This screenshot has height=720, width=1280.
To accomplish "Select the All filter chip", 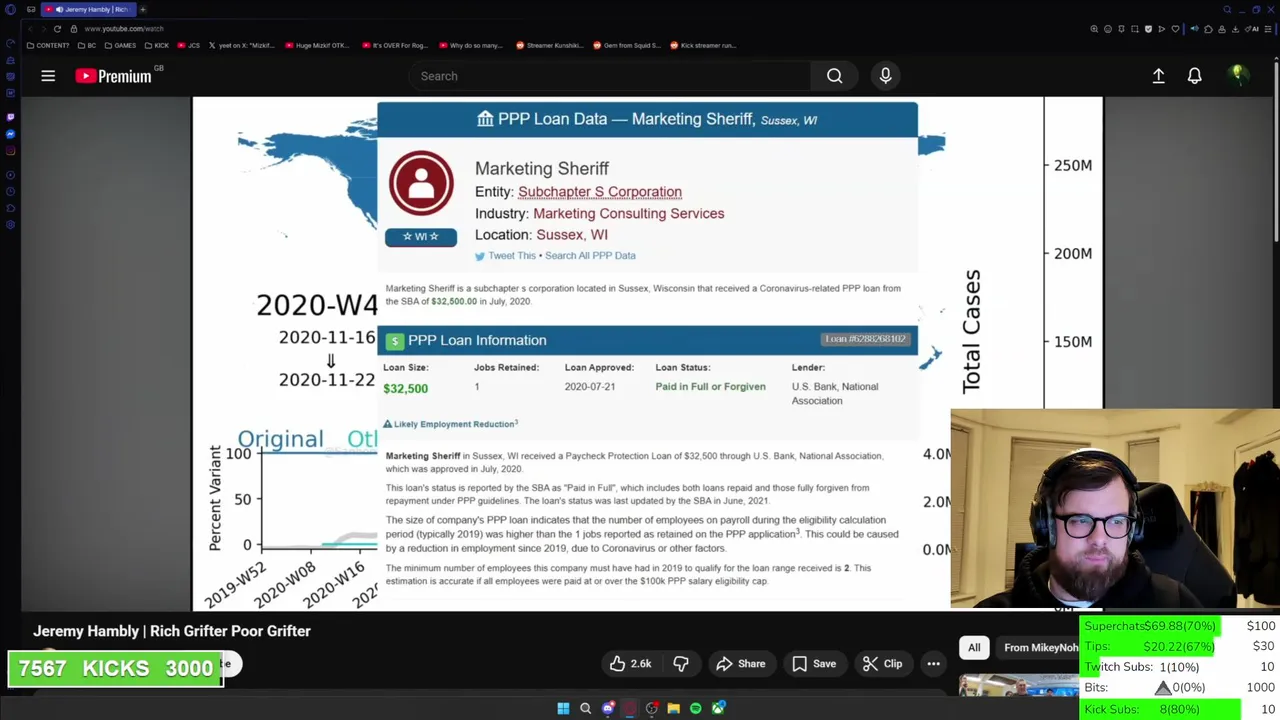I will (x=974, y=648).
